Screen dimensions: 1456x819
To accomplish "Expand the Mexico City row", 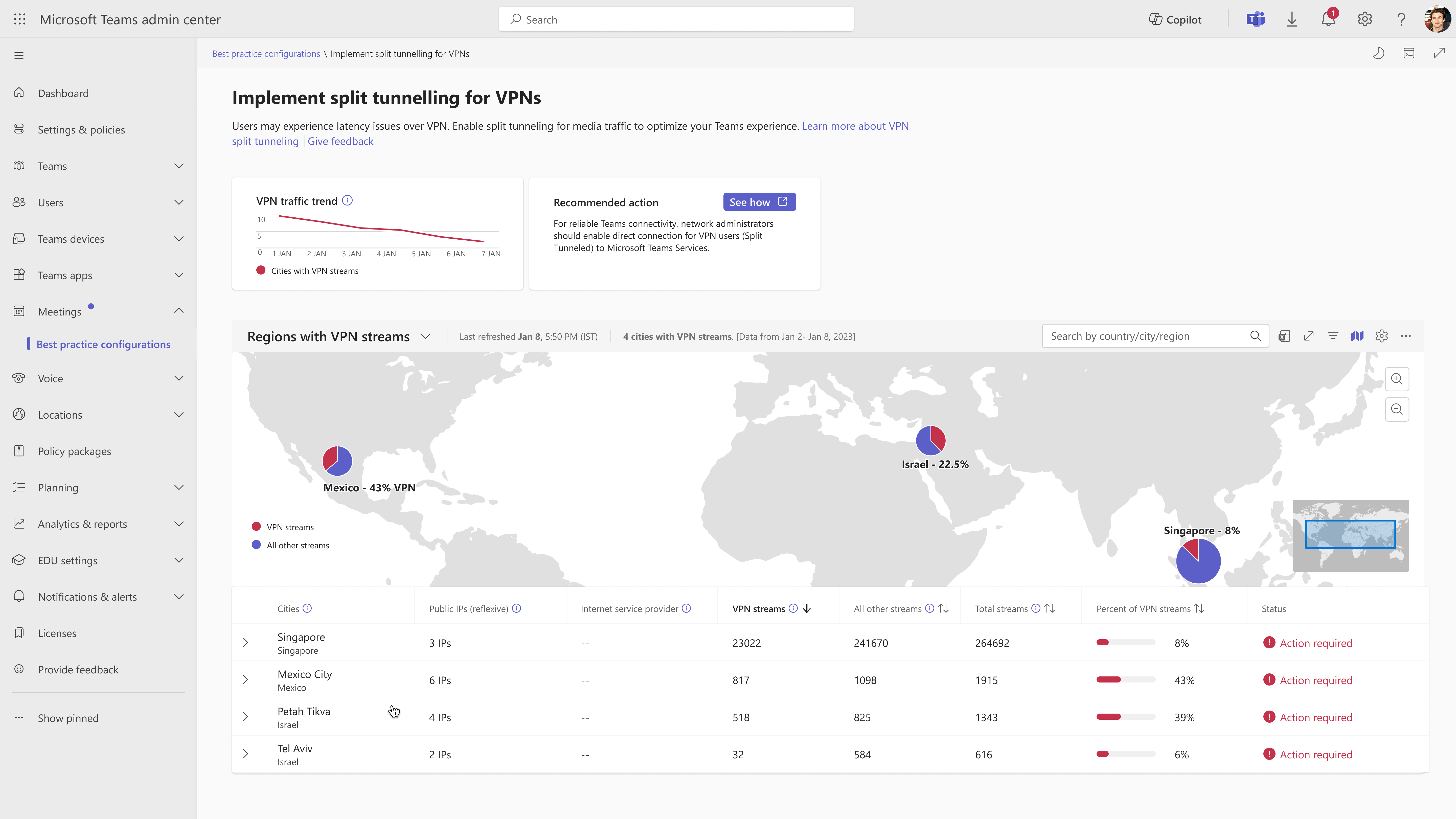I will (x=245, y=680).
